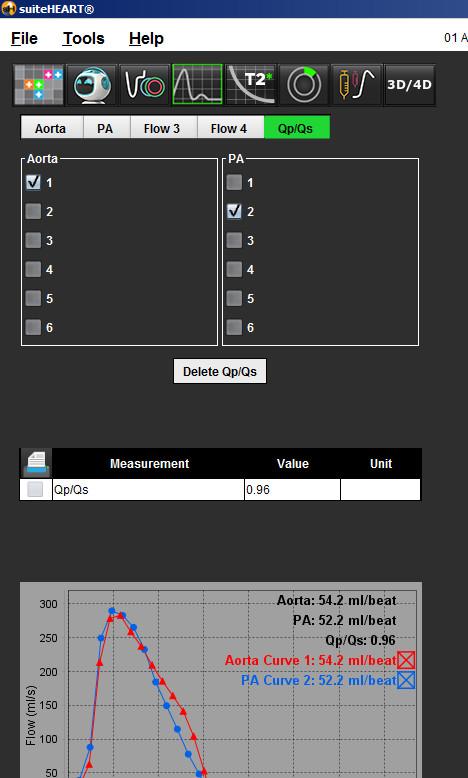Select the circular ring analysis icon
The height and width of the screenshot is (778, 468).
[x=303, y=85]
